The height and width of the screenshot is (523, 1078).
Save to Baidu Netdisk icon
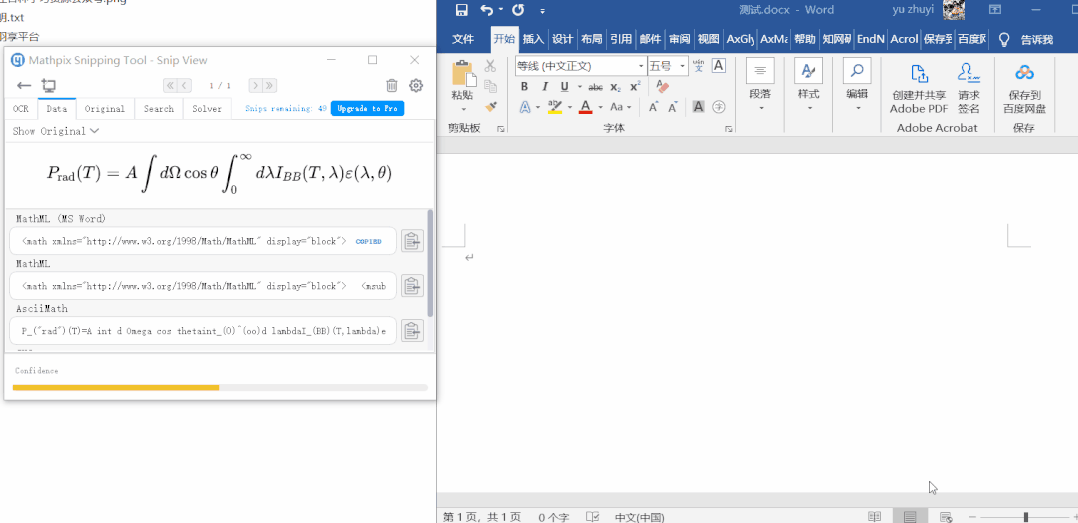point(1024,89)
